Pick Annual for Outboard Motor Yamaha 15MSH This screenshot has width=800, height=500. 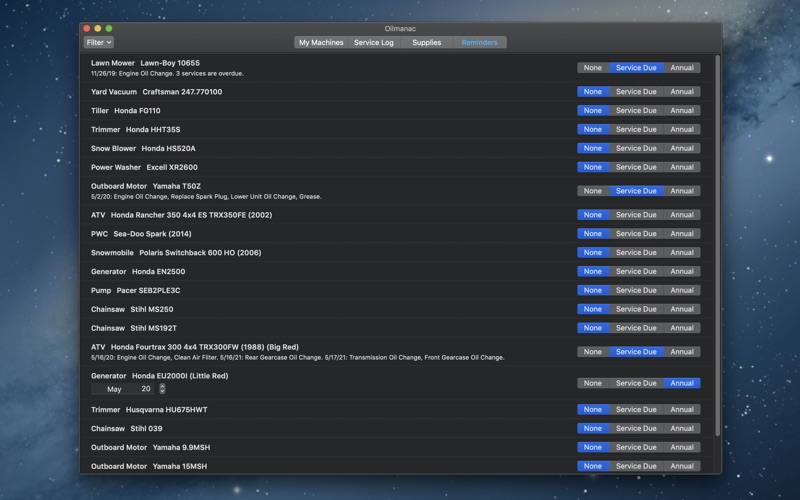click(682, 466)
